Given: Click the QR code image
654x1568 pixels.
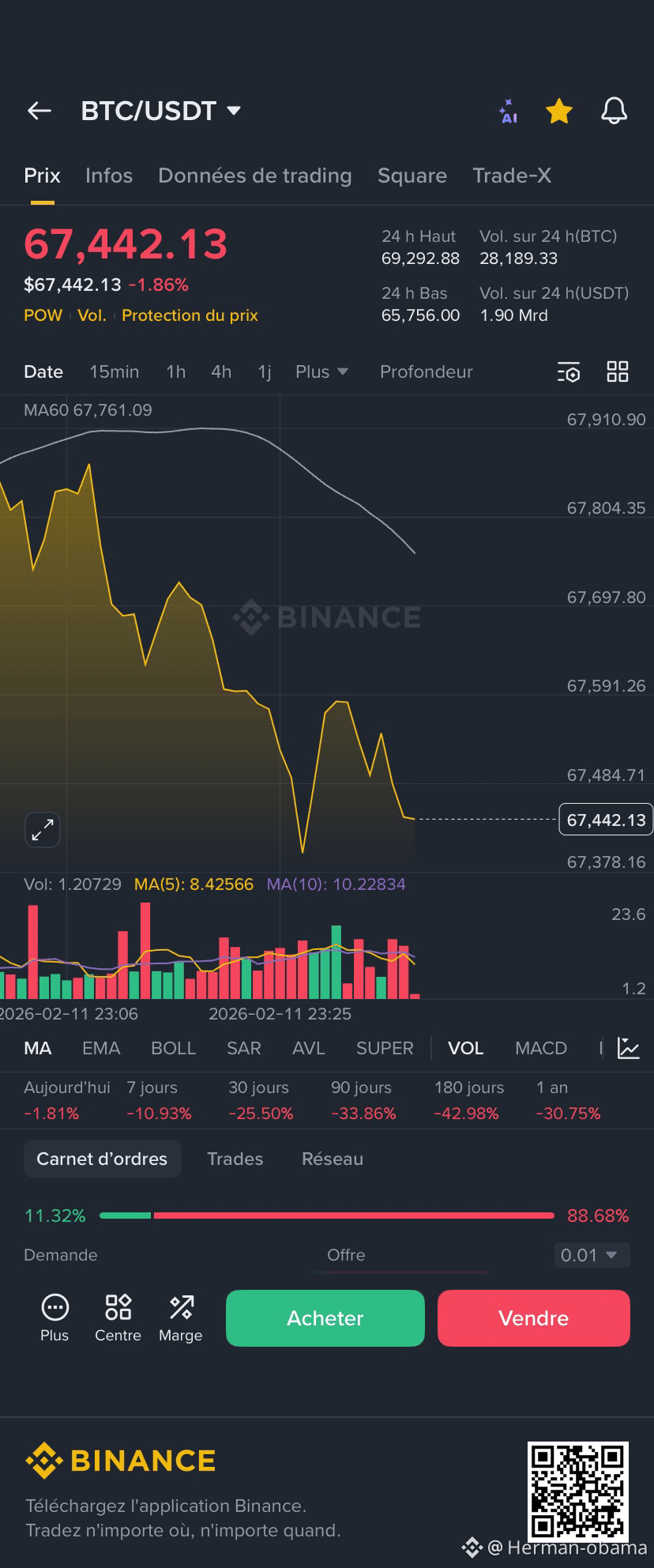Looking at the screenshot, I should (x=578, y=1491).
